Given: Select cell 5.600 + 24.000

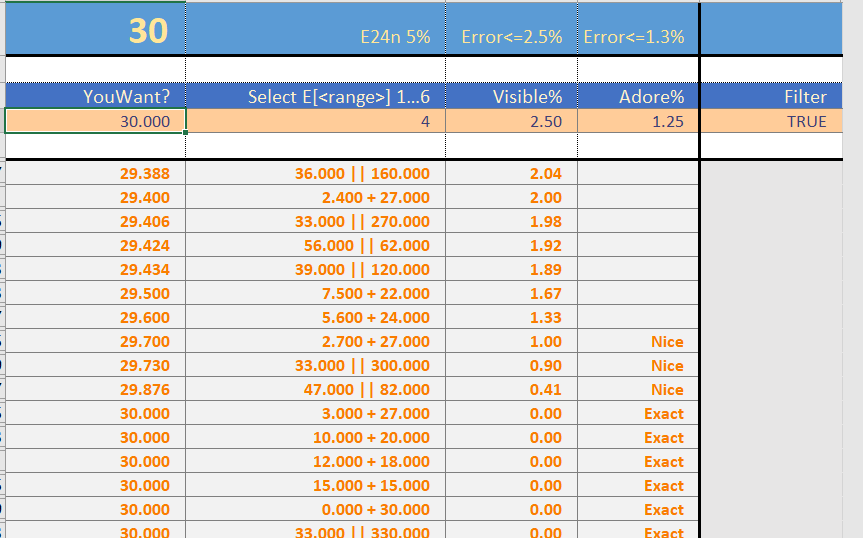Looking at the screenshot, I should 315,317.
